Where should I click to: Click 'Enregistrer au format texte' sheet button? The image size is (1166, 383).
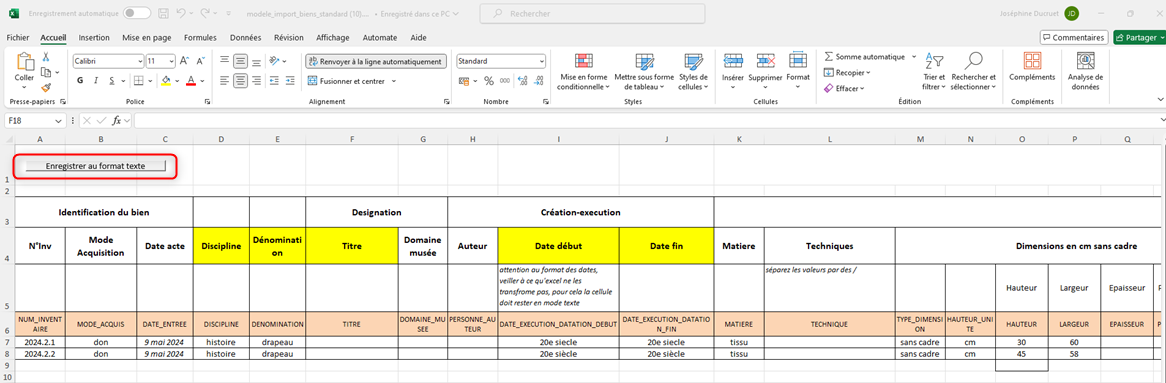(x=95, y=167)
